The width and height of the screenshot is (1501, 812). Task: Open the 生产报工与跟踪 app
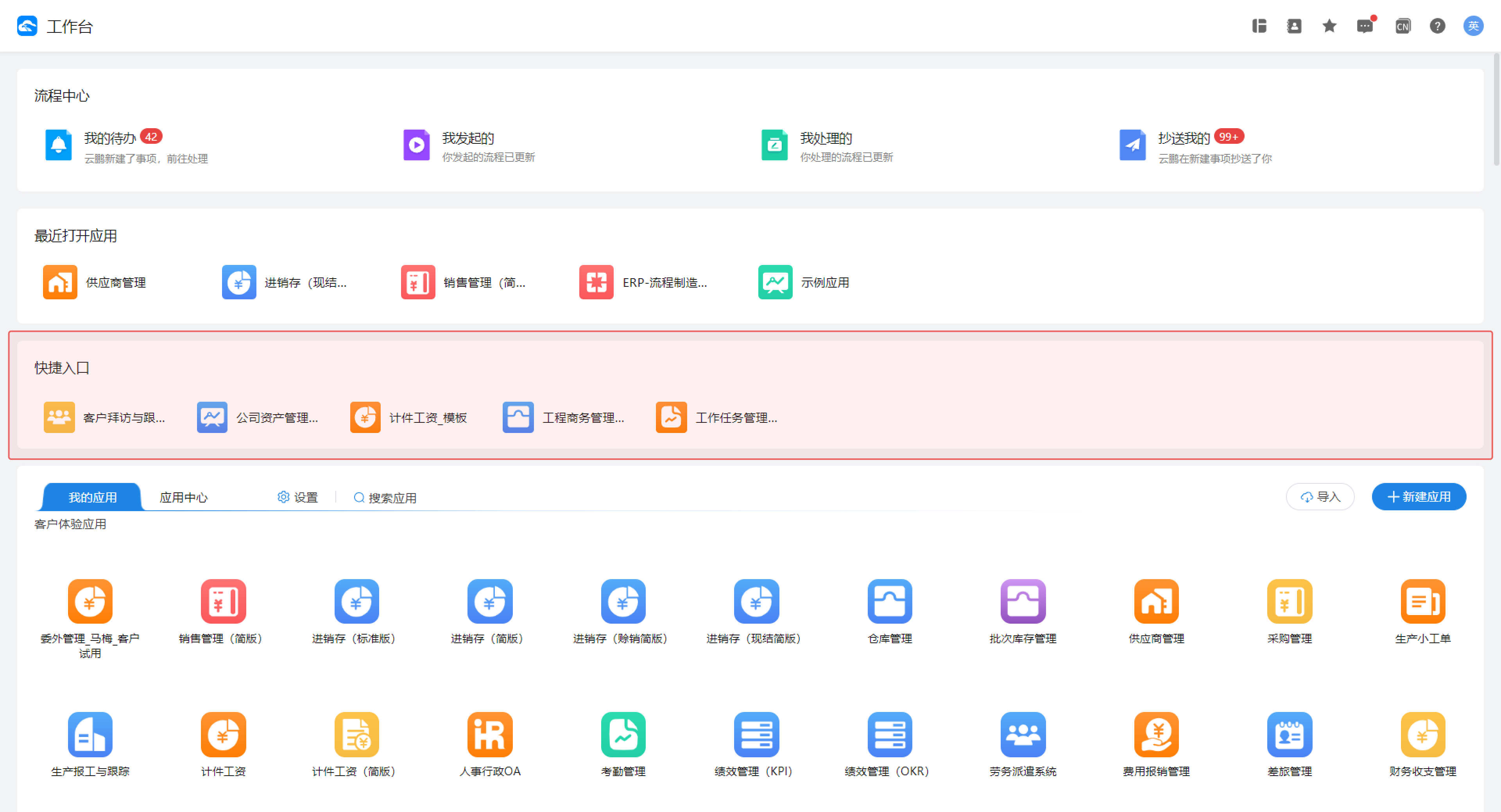tap(90, 734)
